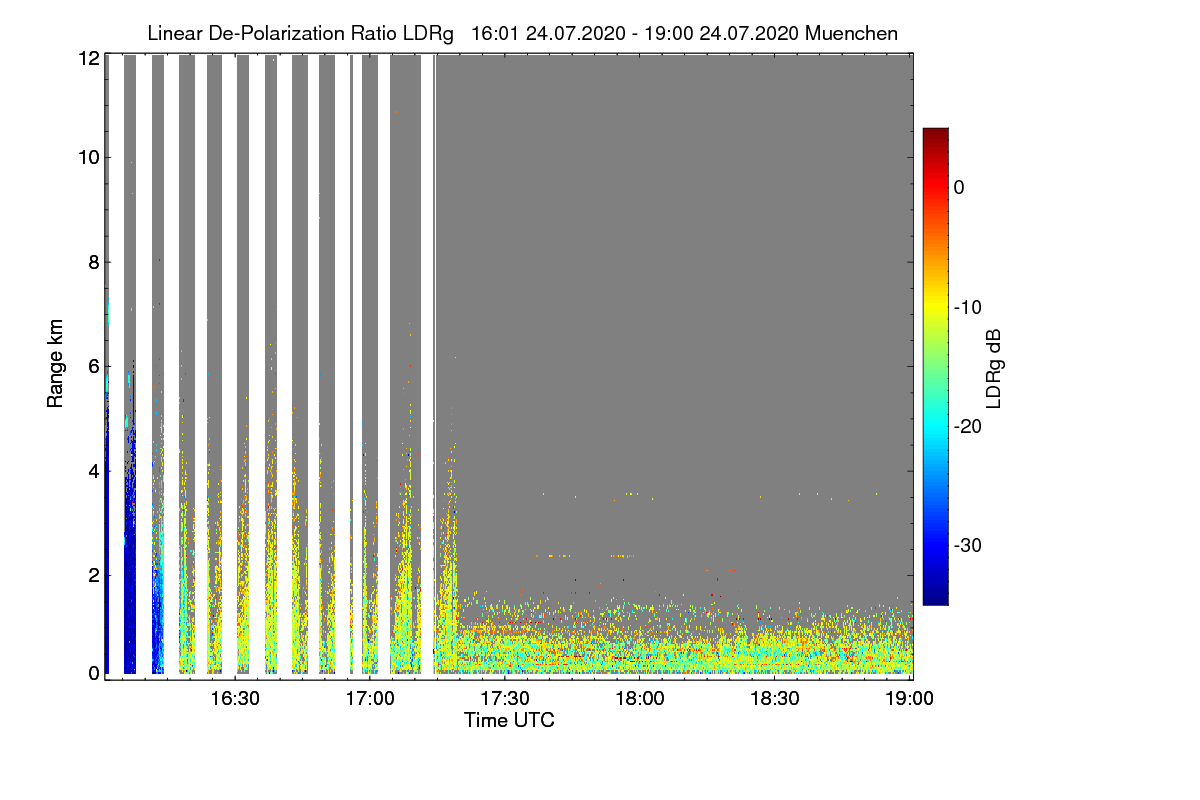Viewport: 1200px width, 800px height.
Task: Click the '8' range axis tick label
Action: click(x=93, y=262)
